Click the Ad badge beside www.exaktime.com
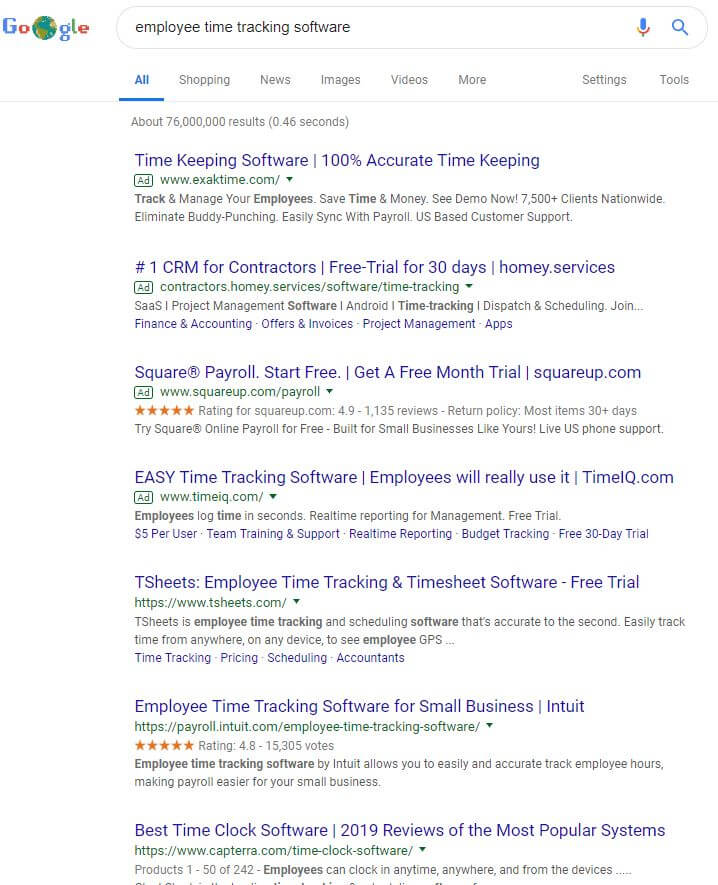This screenshot has height=885, width=718. pos(143,180)
